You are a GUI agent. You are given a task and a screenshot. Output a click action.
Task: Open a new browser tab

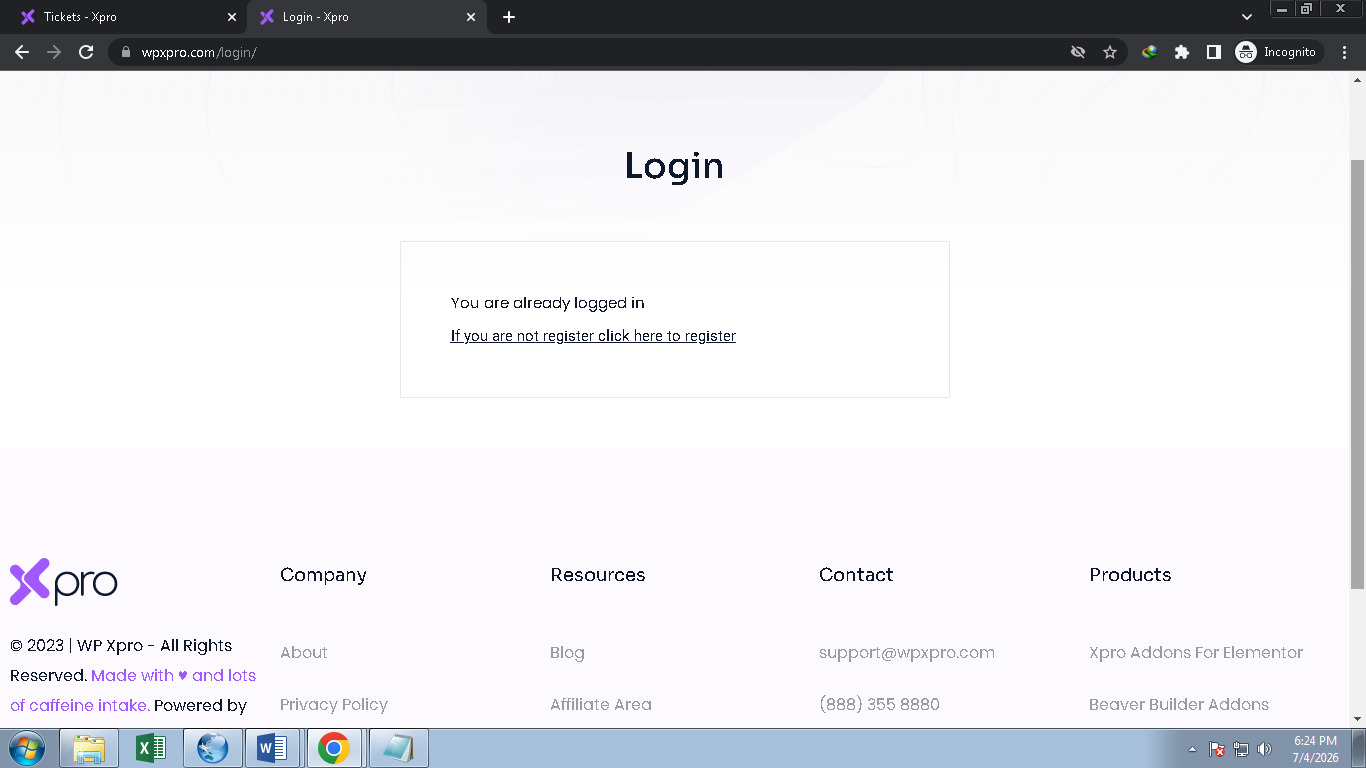coord(509,17)
